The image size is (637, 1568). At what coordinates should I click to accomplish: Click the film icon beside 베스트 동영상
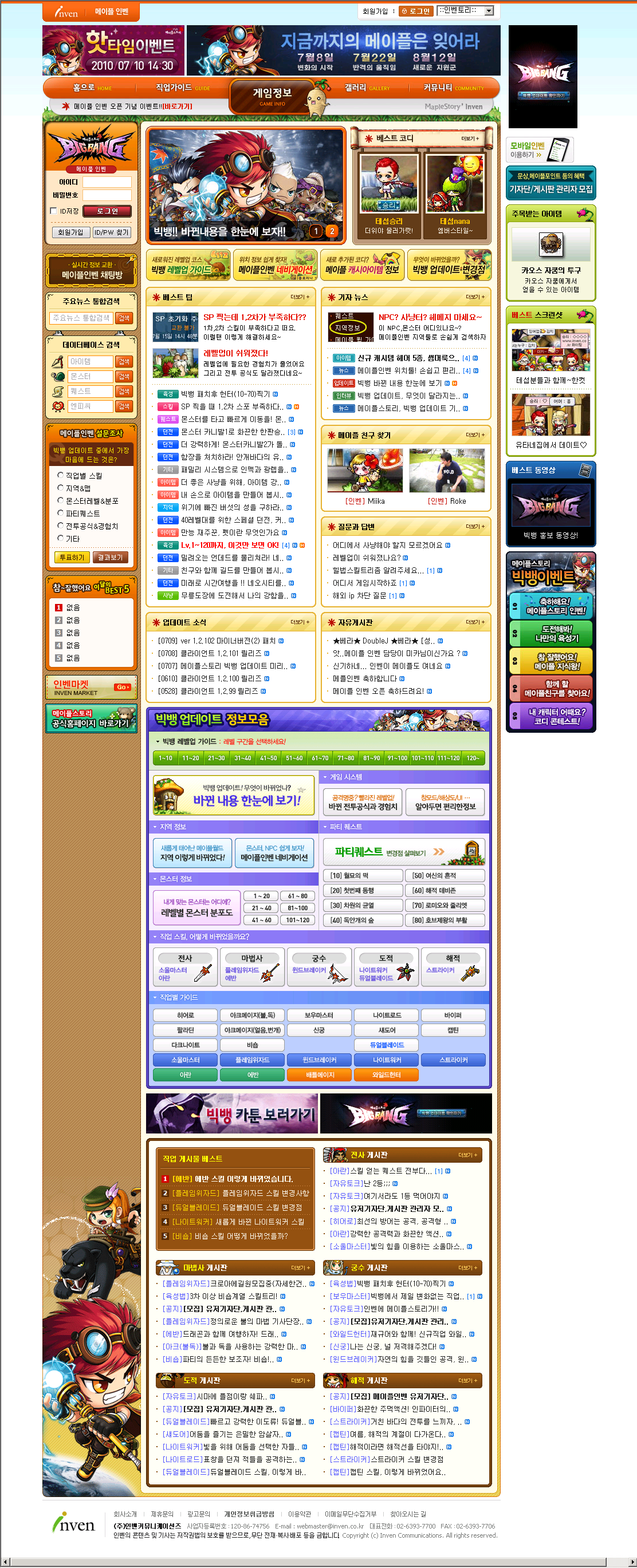[585, 470]
